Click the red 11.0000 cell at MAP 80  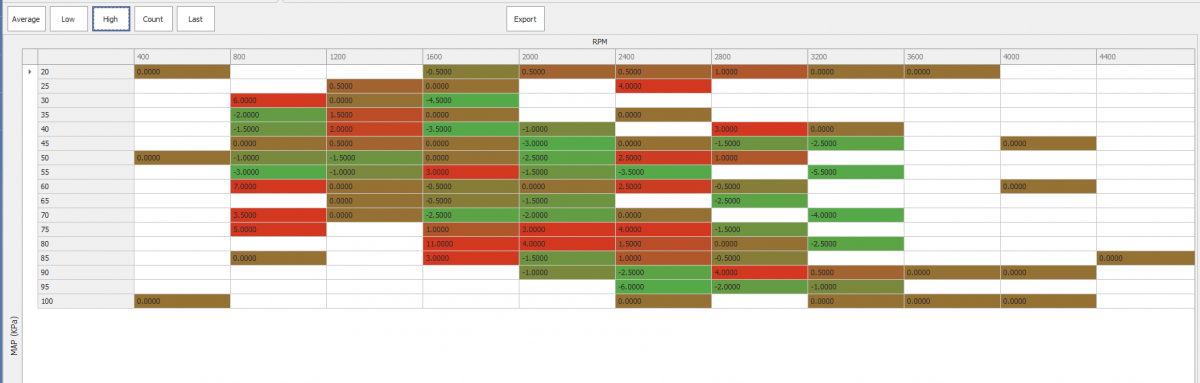coord(471,244)
